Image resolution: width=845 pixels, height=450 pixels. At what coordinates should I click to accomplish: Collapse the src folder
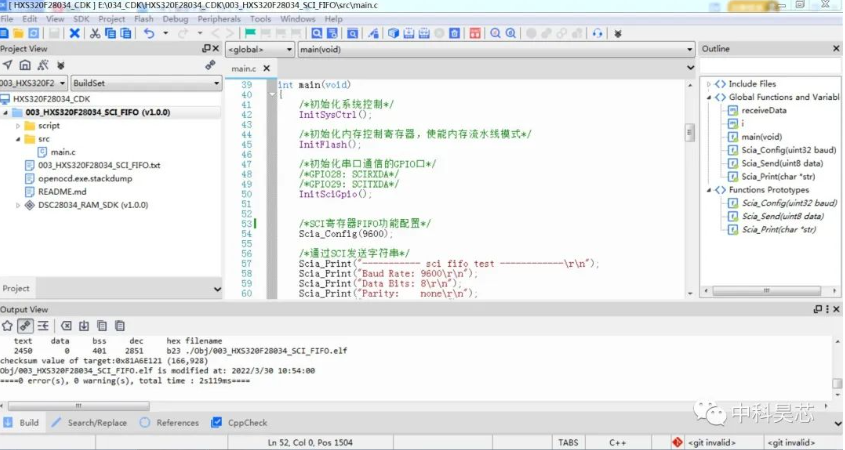pyautogui.click(x=18, y=139)
